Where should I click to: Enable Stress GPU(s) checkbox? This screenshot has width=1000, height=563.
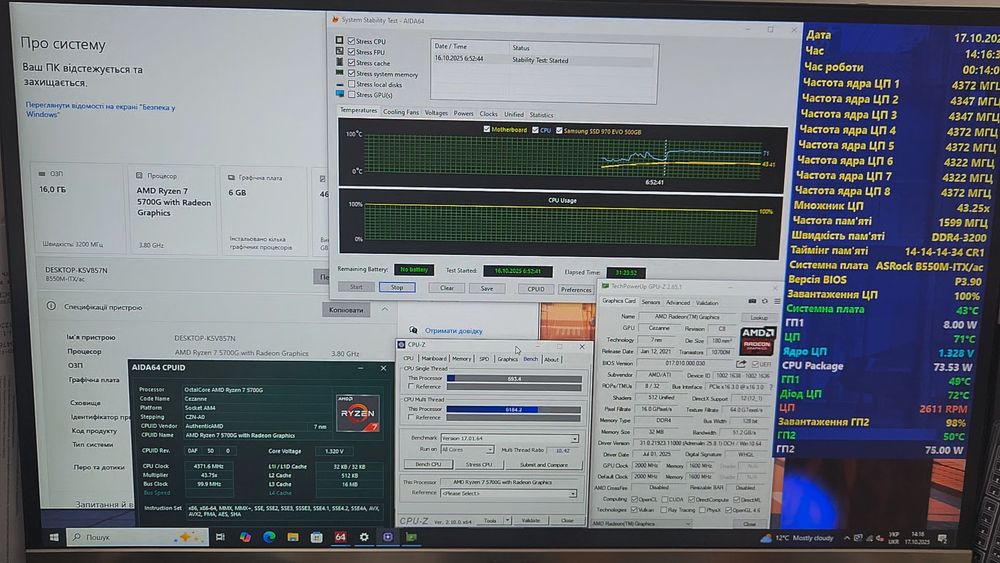[x=351, y=94]
